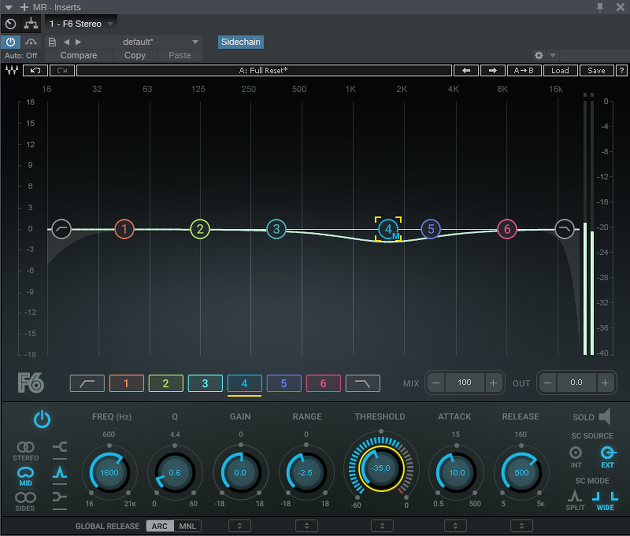Click the circular gauge icon beside routing
The width and height of the screenshot is (630, 536).
tap(11, 24)
